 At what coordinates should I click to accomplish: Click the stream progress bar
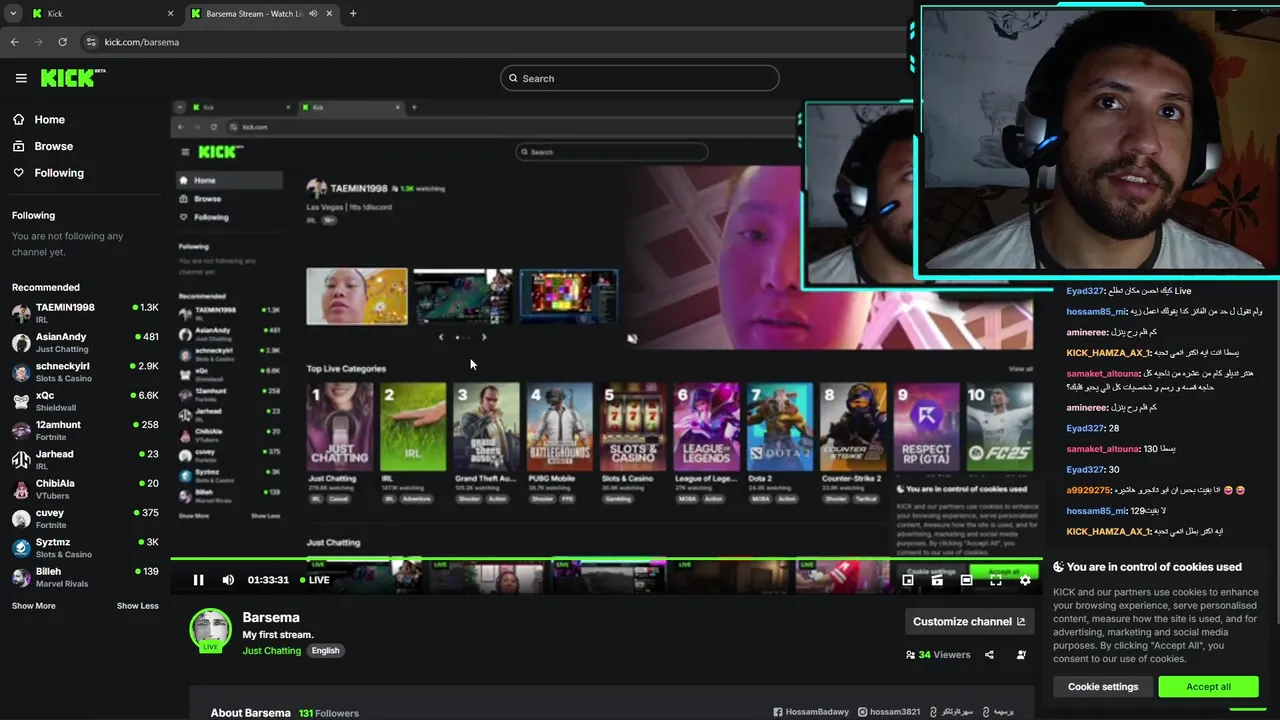(606, 559)
